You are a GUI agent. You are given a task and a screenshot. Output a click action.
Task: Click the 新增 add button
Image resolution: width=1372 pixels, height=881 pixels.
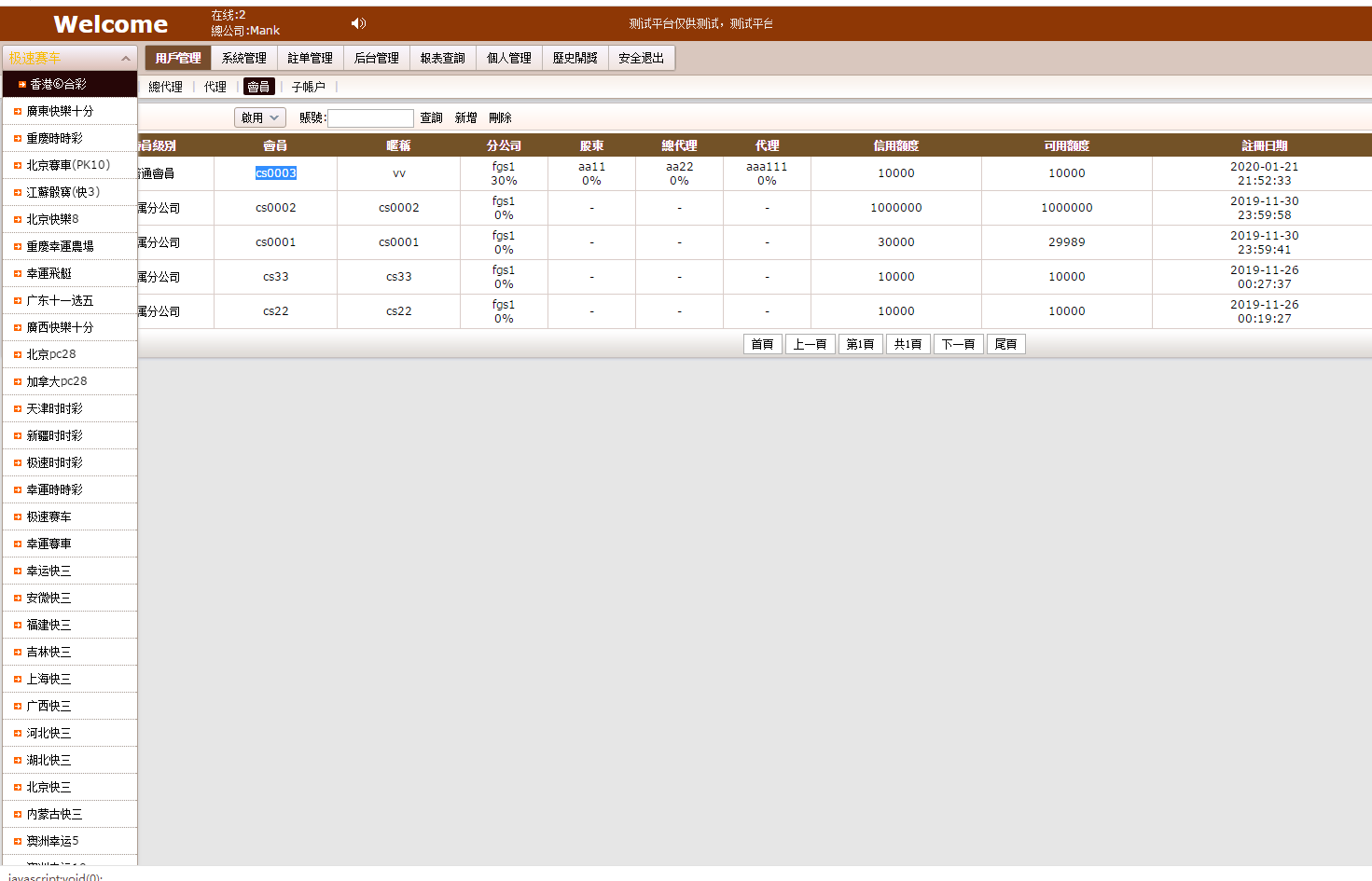(465, 117)
